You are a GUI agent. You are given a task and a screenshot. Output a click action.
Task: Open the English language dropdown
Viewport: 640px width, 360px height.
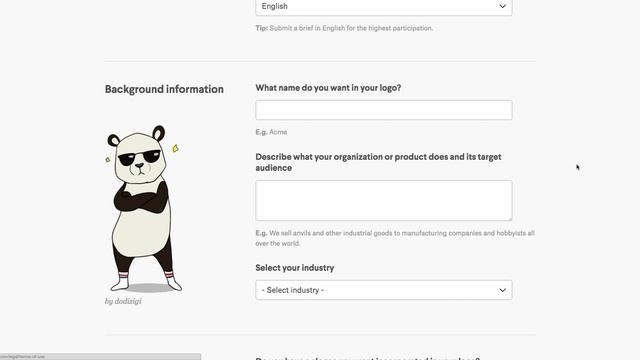click(384, 7)
